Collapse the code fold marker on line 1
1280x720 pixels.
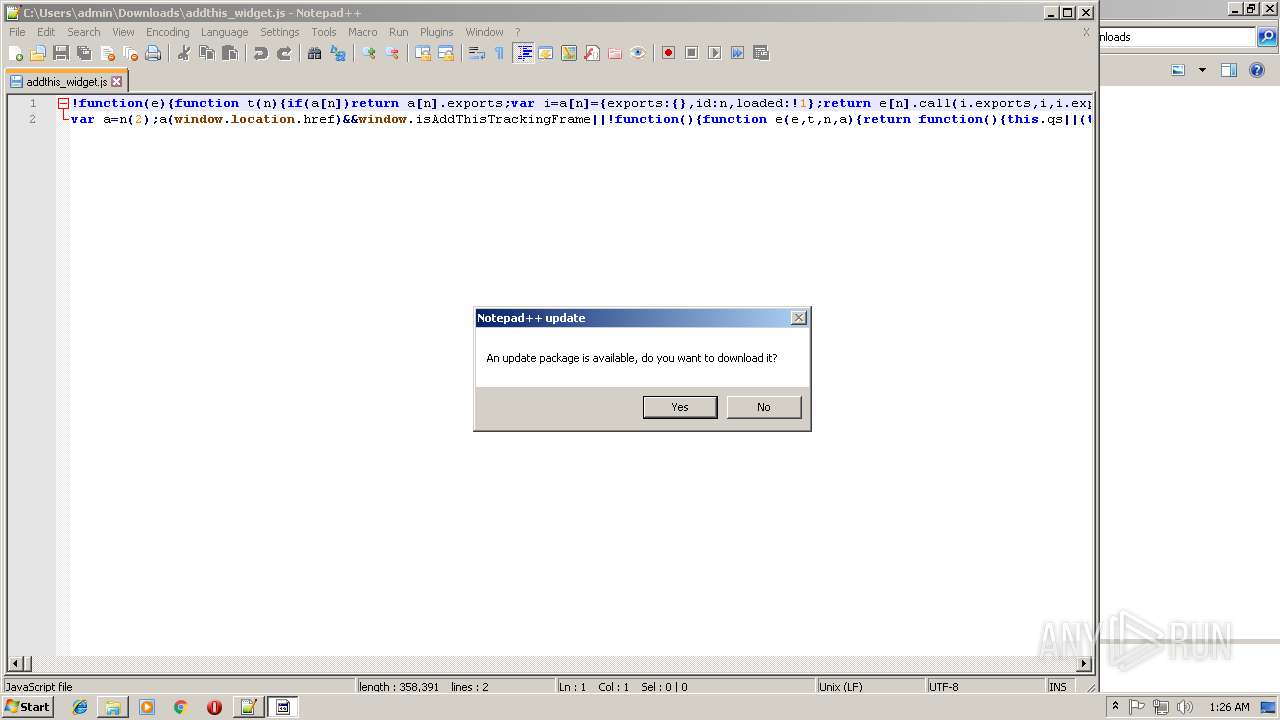point(63,103)
